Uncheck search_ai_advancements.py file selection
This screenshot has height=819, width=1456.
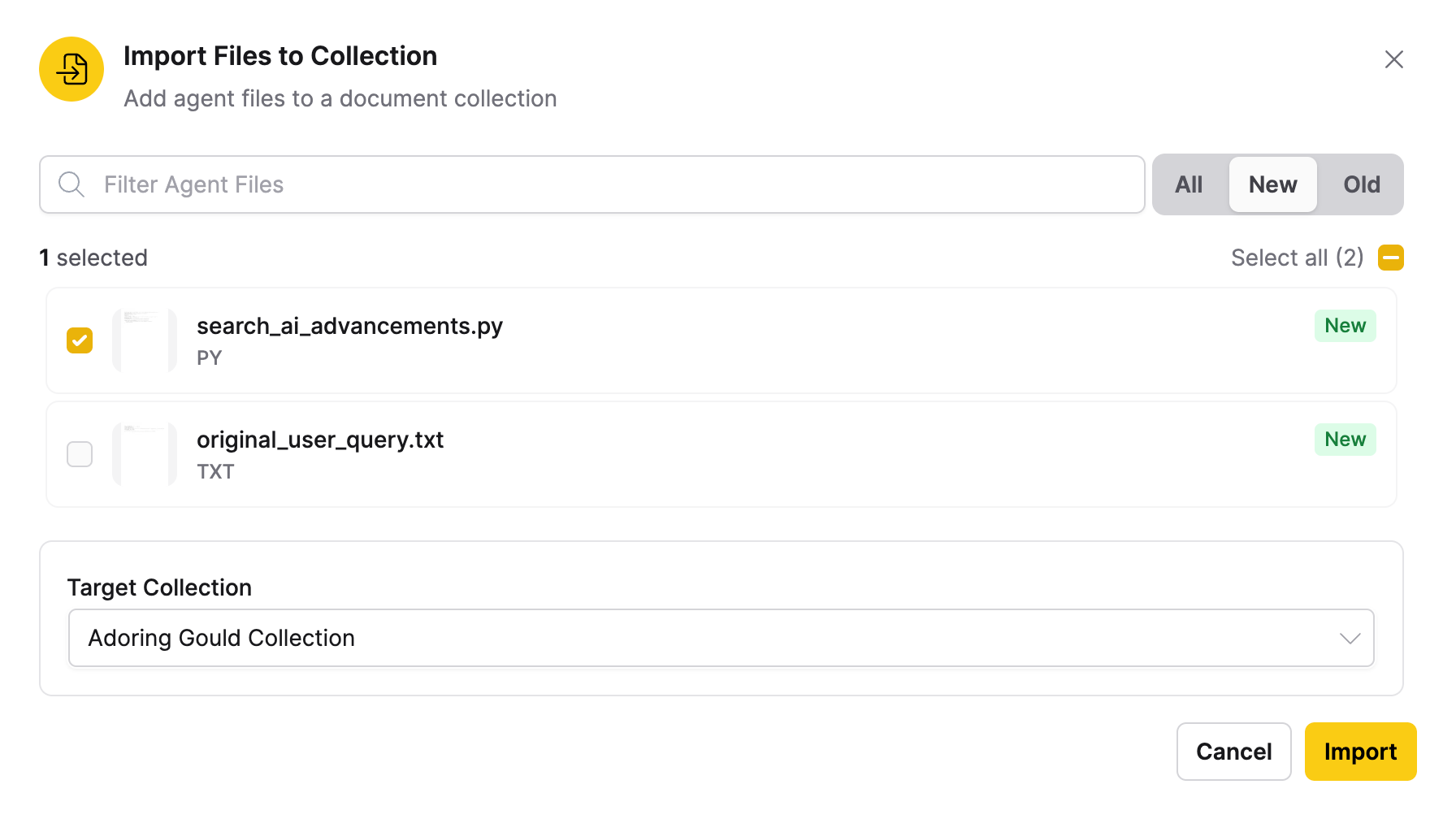[79, 340]
